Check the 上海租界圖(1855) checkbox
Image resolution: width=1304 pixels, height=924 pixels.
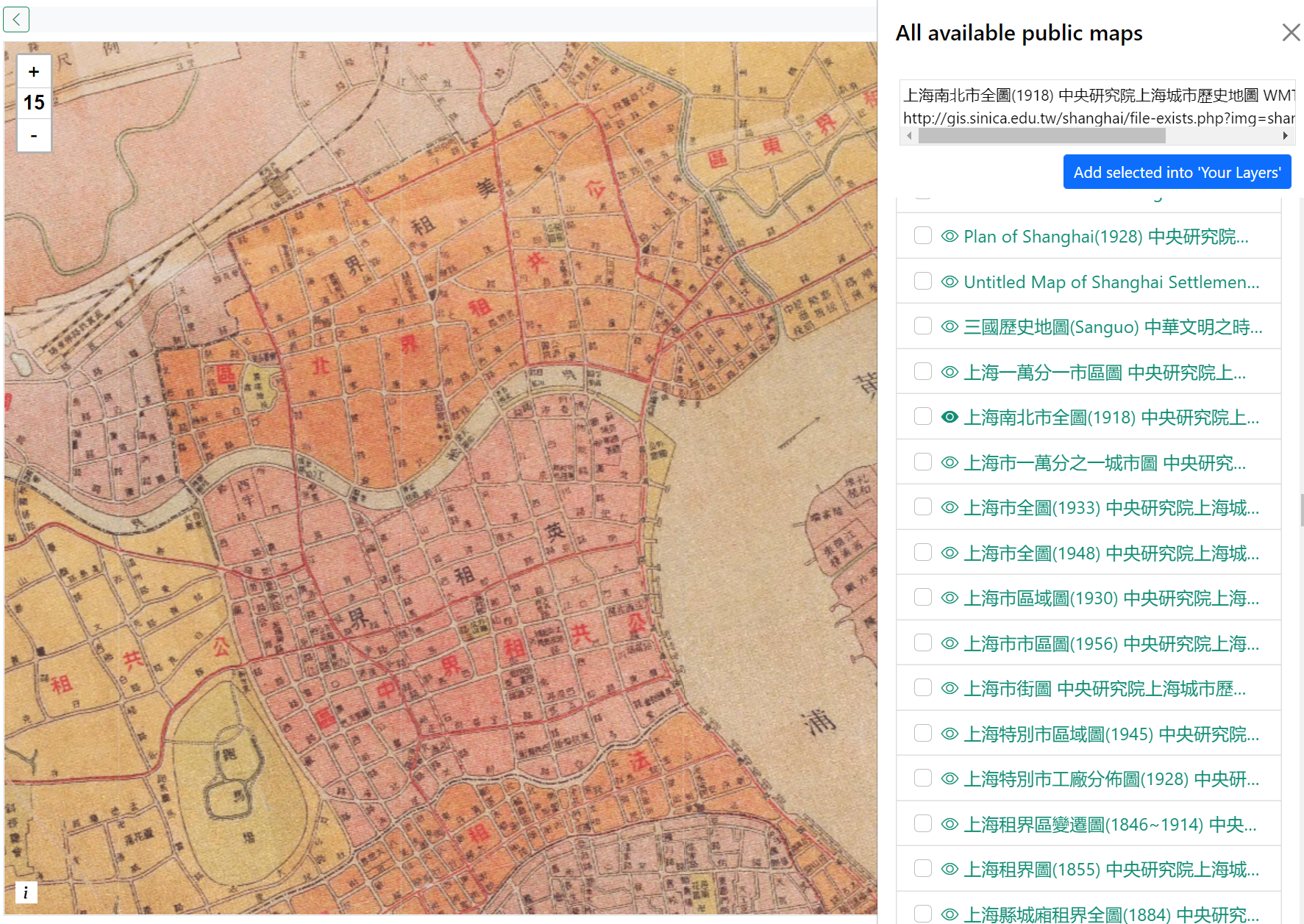pyautogui.click(x=923, y=869)
